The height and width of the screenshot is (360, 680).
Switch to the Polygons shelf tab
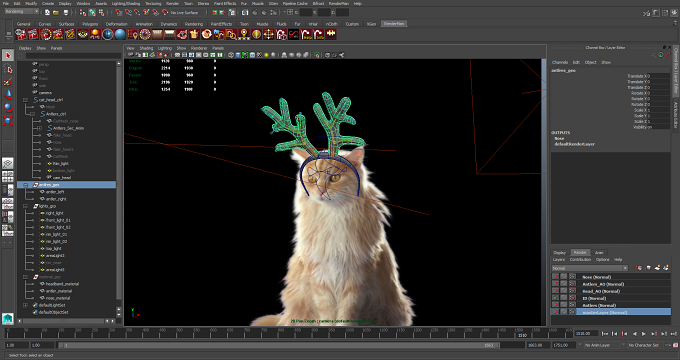tap(90, 24)
